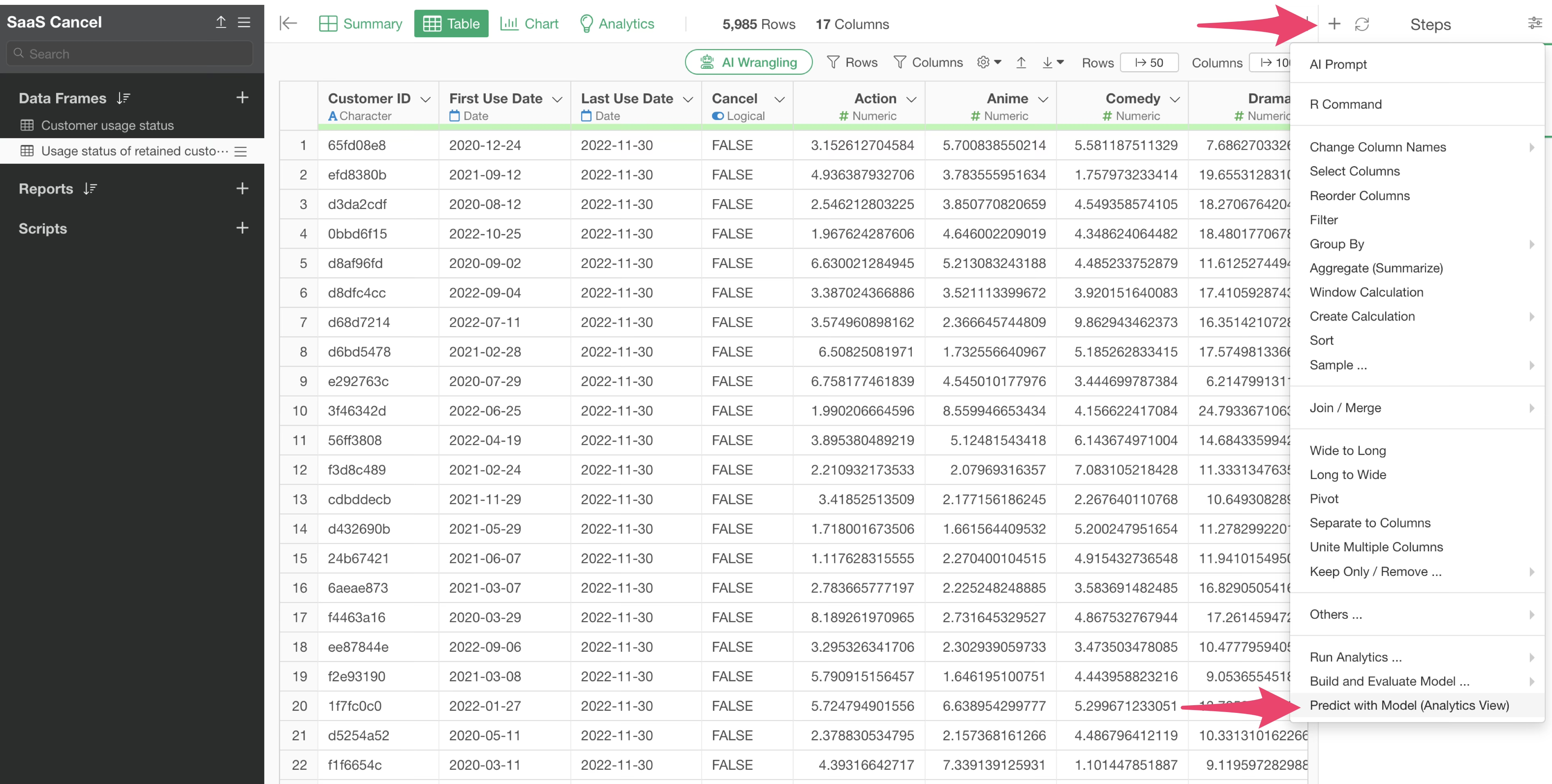Viewport: 1552px width, 784px height.
Task: Click the plus icon to add step
Action: 1334,24
